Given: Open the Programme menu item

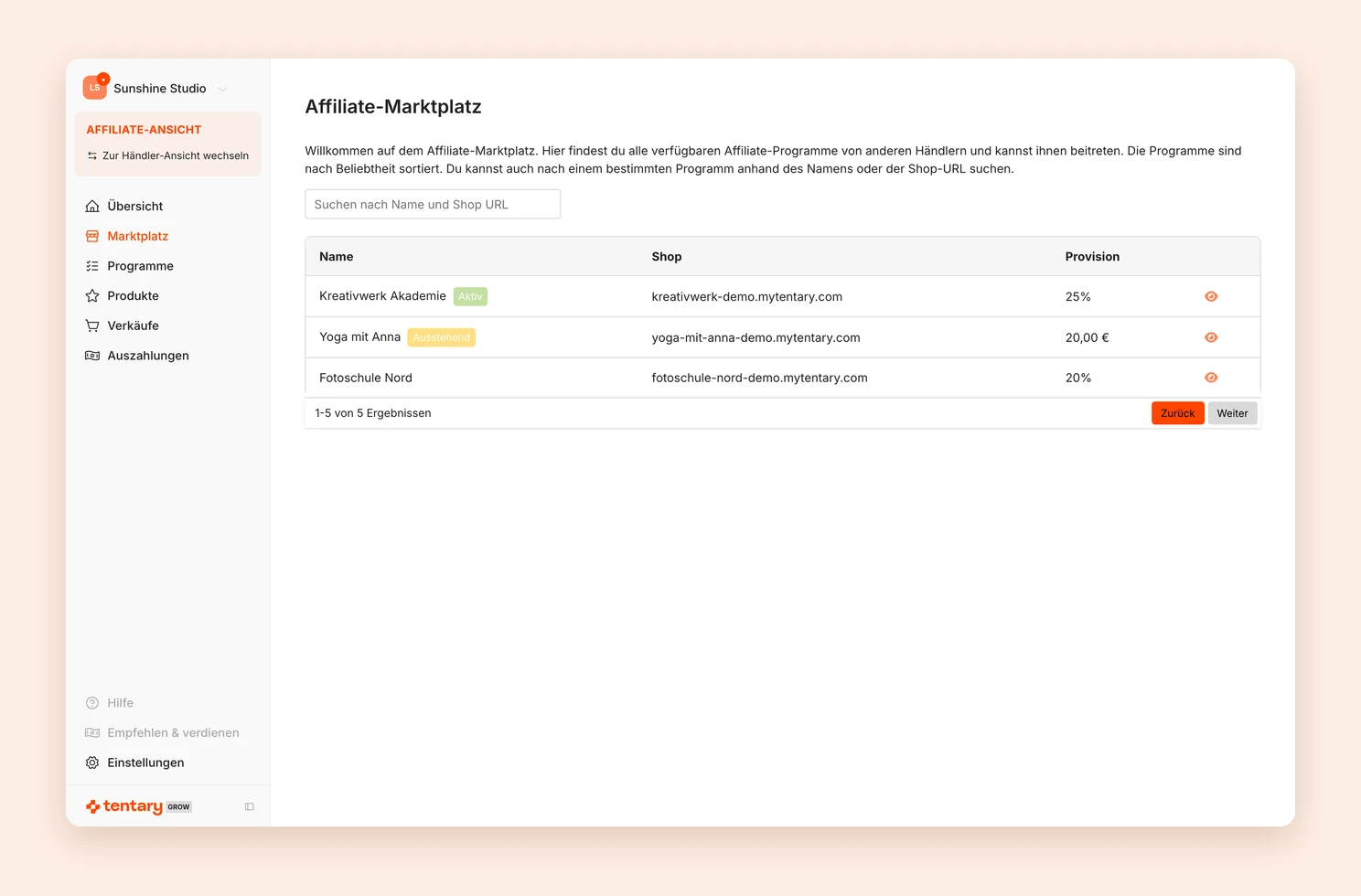Looking at the screenshot, I should click(141, 266).
